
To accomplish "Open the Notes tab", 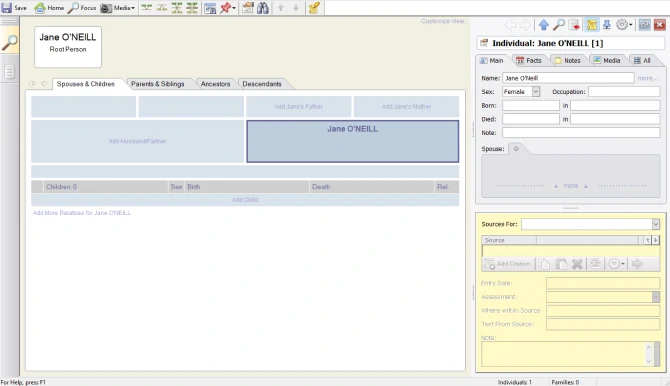I will tap(568, 60).
